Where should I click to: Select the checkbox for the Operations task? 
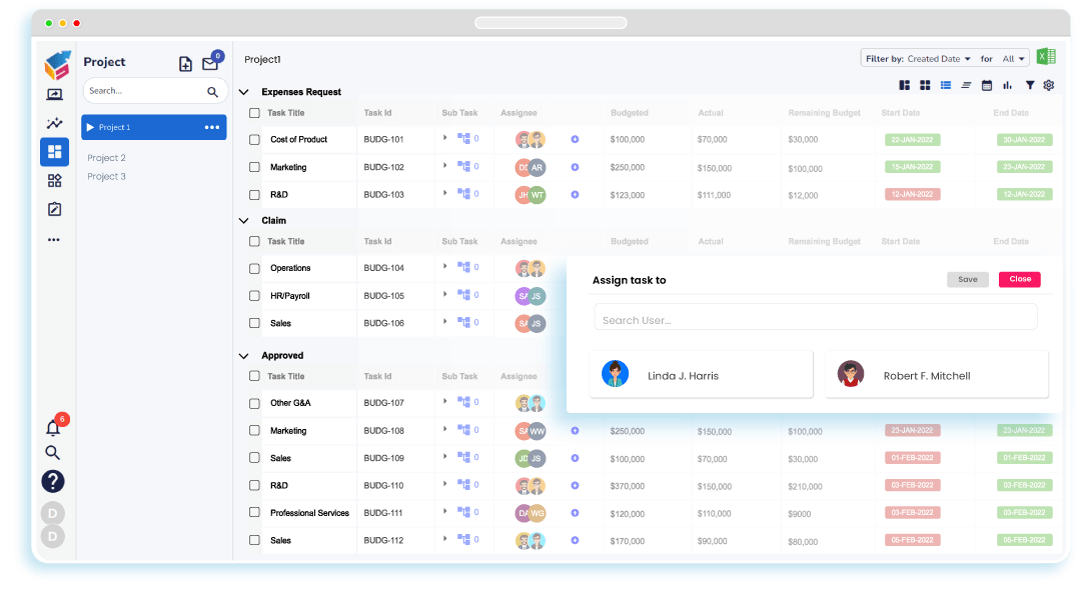point(254,268)
